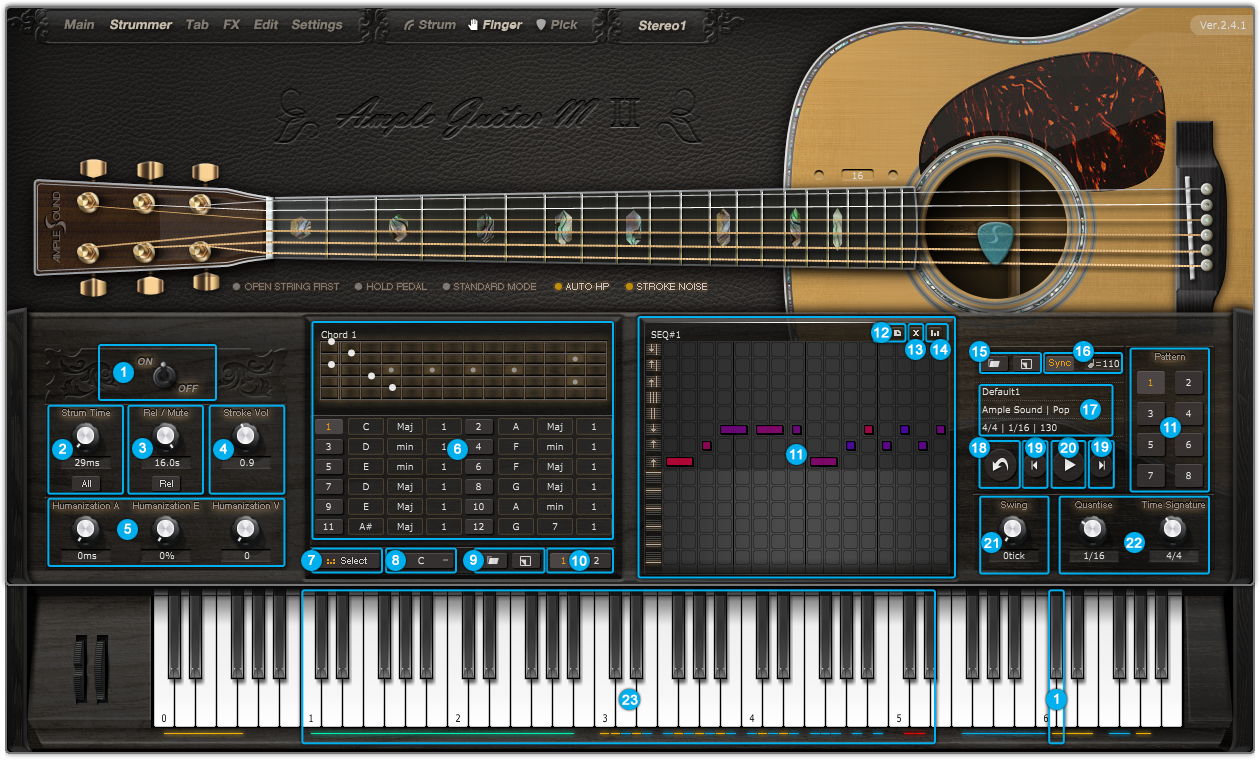Open the FX tab
The height and width of the screenshot is (760, 1260).
(x=231, y=25)
